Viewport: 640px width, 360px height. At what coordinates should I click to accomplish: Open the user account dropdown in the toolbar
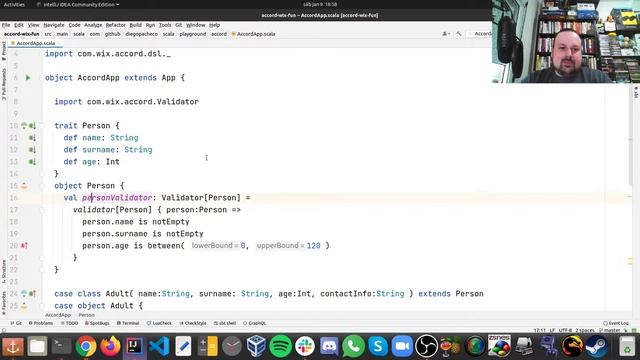pos(446,34)
